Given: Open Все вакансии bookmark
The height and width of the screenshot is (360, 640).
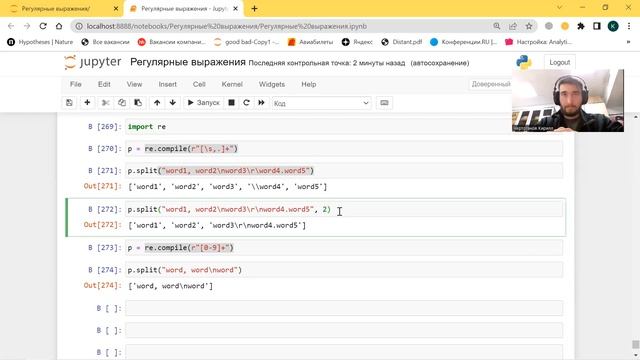Looking at the screenshot, I should 105,42.
